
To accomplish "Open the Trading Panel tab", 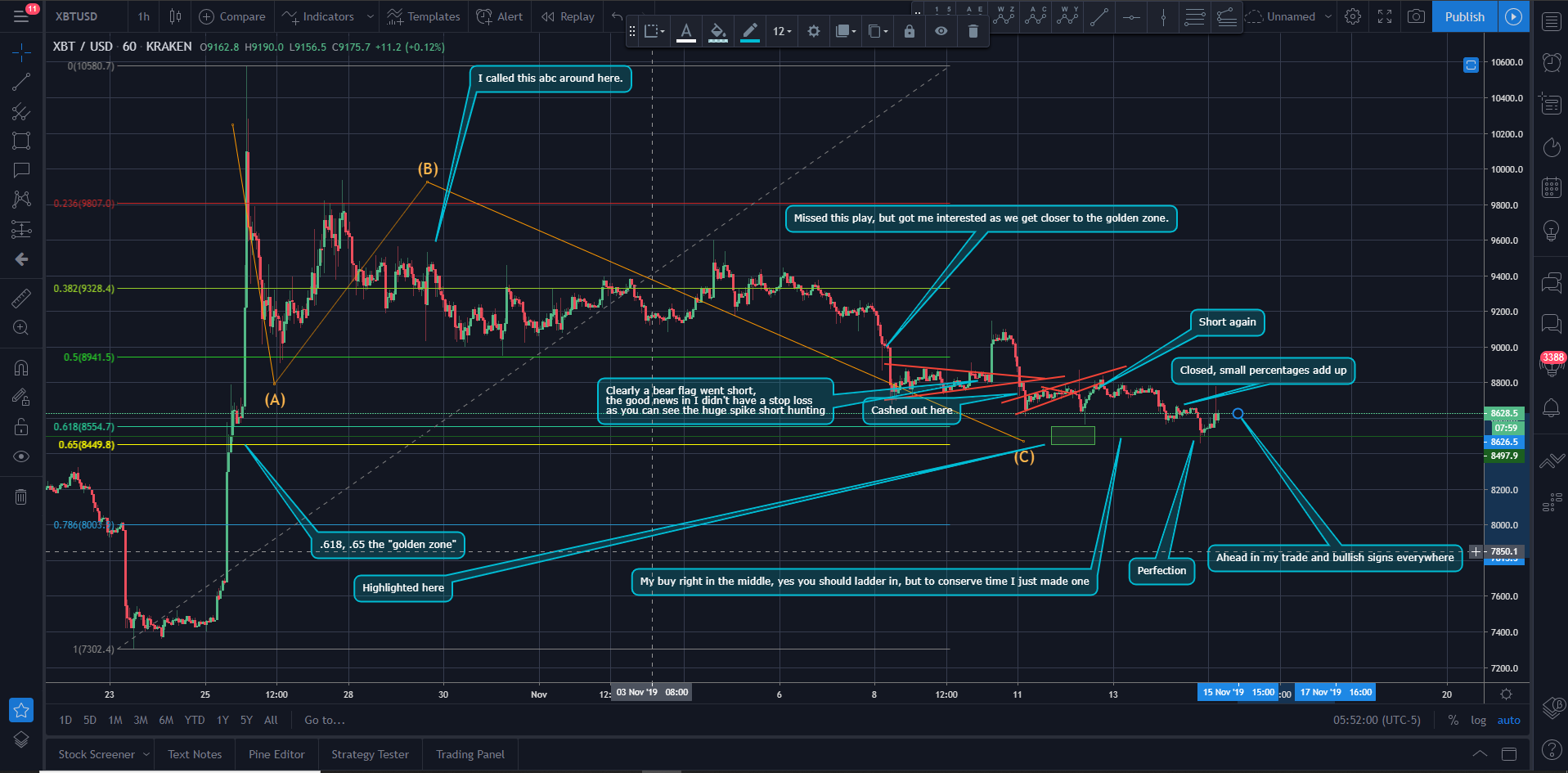I will (470, 754).
